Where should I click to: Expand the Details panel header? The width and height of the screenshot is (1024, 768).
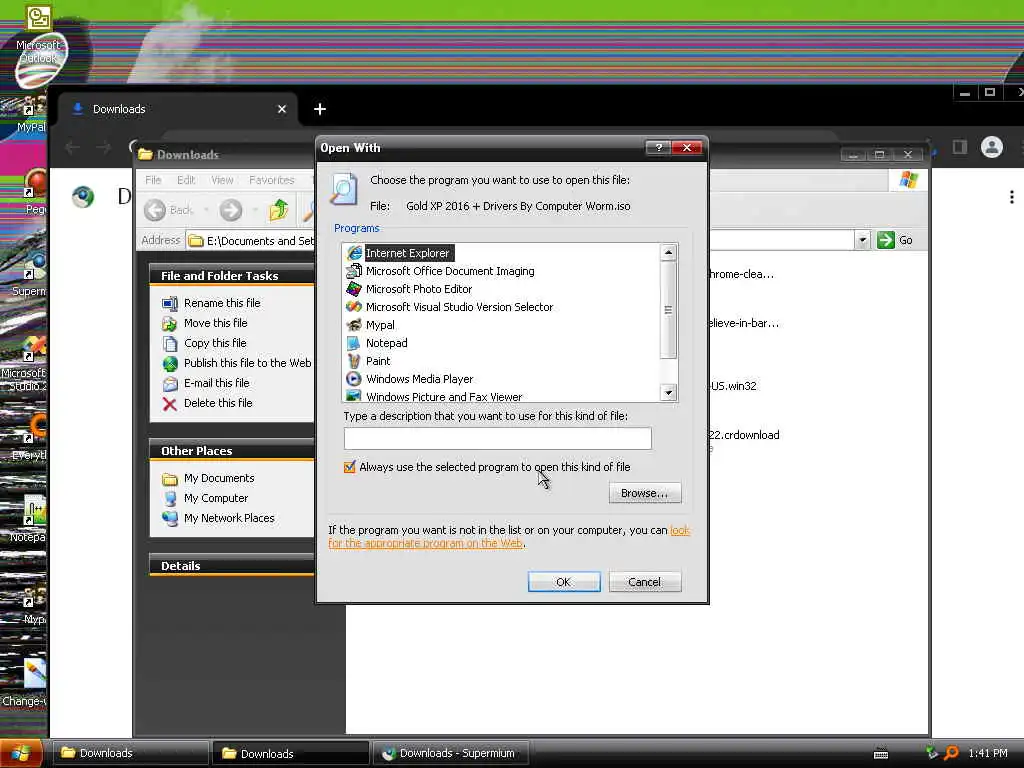pyautogui.click(x=232, y=566)
